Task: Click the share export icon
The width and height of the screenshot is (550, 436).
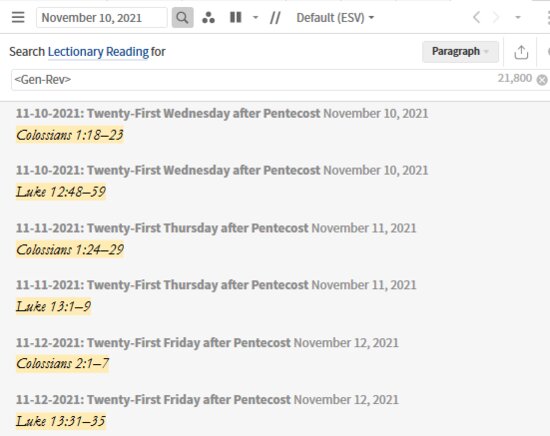Action: 521,52
